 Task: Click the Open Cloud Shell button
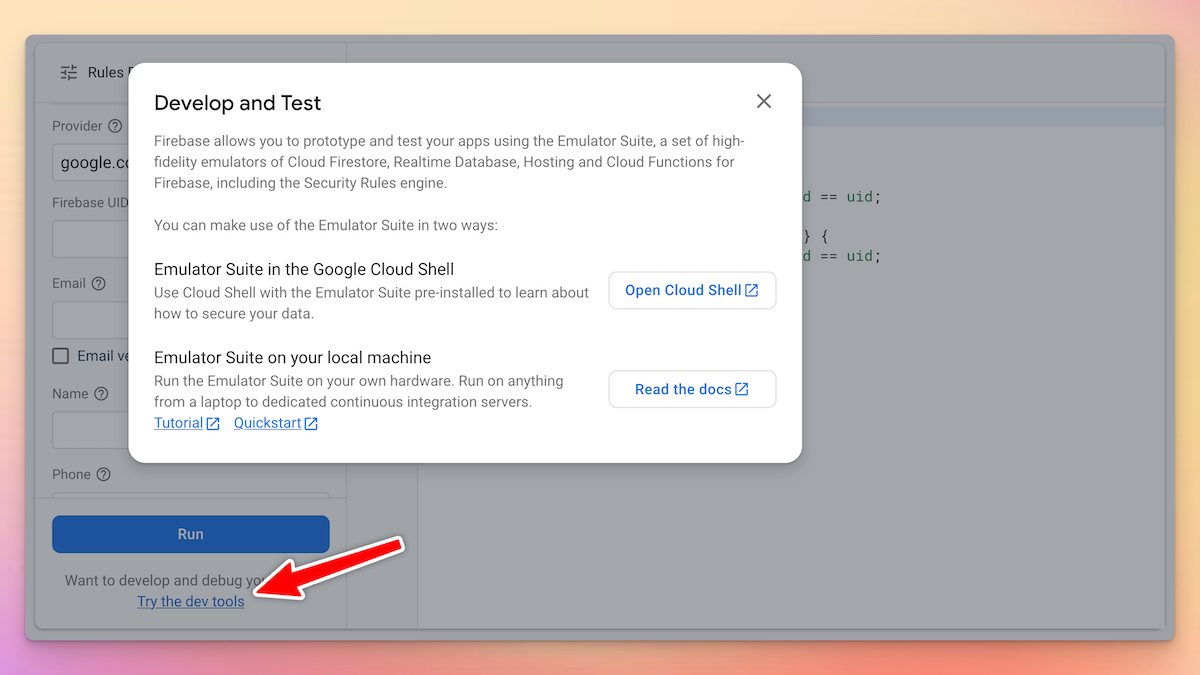692,290
